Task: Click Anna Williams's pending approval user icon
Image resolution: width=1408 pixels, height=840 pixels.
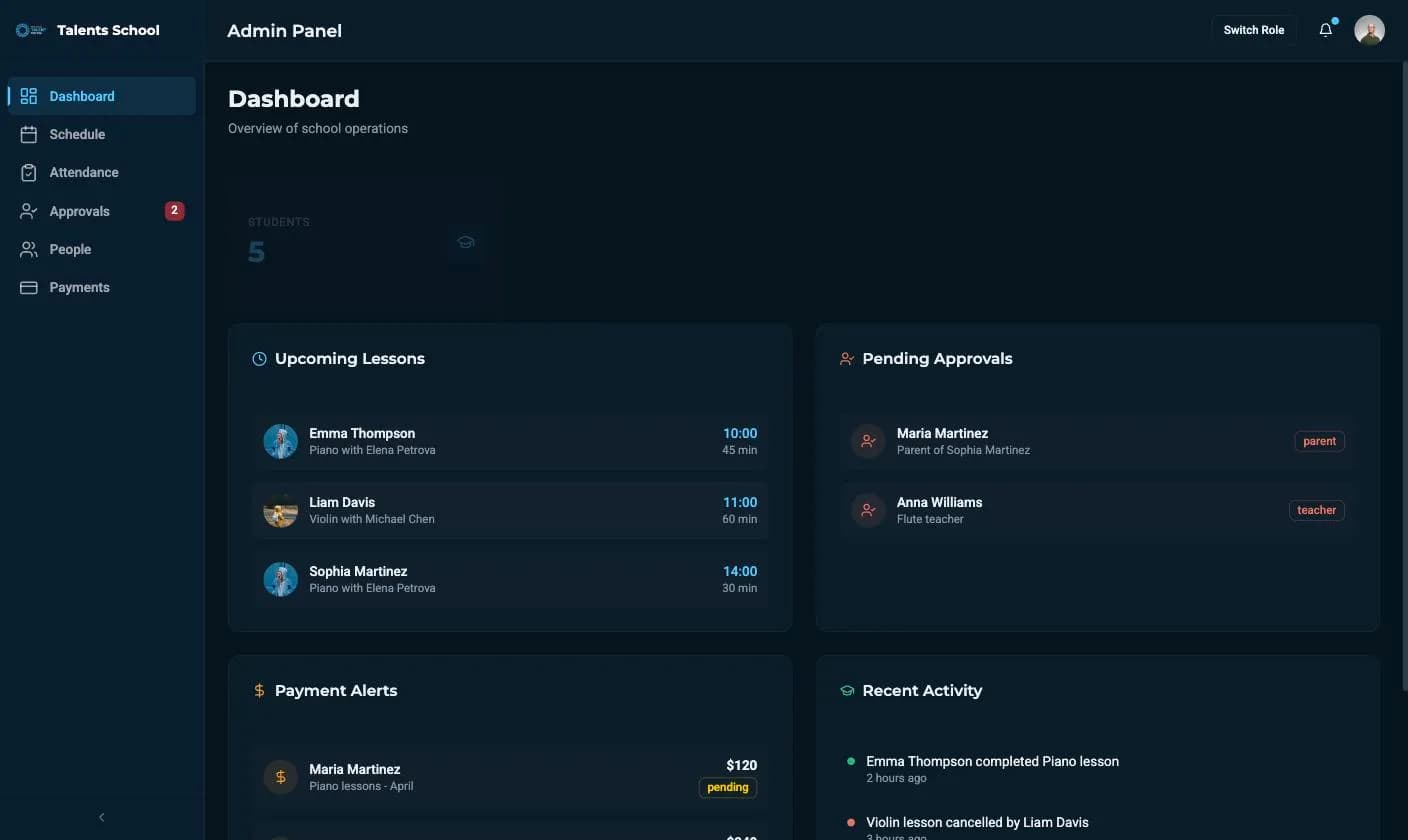Action: click(x=868, y=510)
